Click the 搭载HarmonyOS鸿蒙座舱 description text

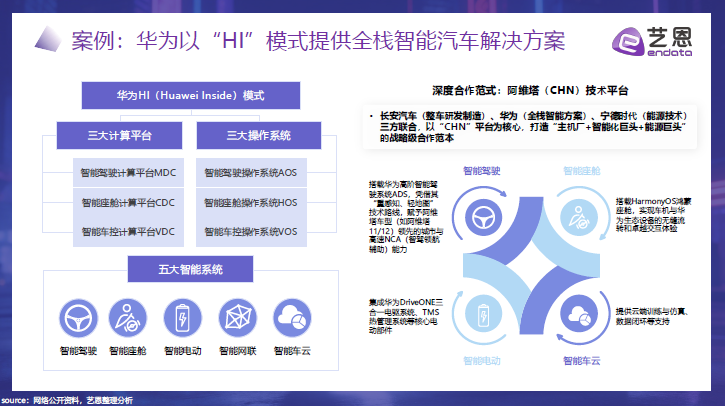[x=653, y=215]
